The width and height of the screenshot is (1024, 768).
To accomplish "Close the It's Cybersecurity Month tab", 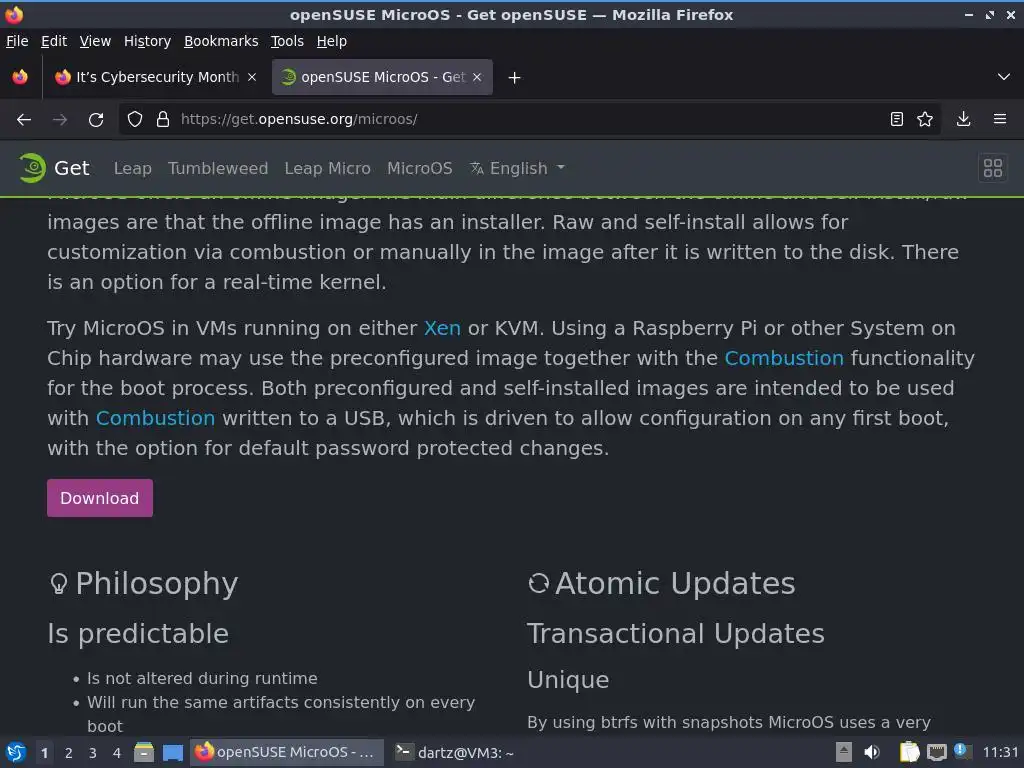I will tap(252, 77).
